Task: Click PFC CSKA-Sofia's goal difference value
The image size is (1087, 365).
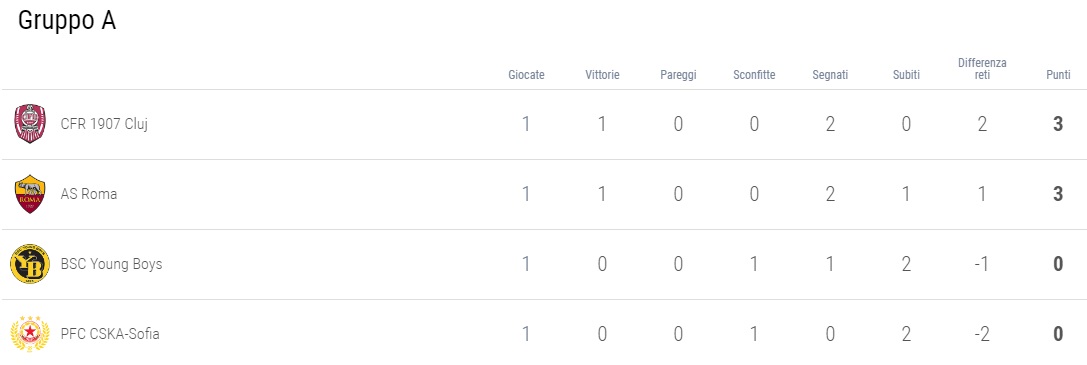Action: [x=982, y=334]
